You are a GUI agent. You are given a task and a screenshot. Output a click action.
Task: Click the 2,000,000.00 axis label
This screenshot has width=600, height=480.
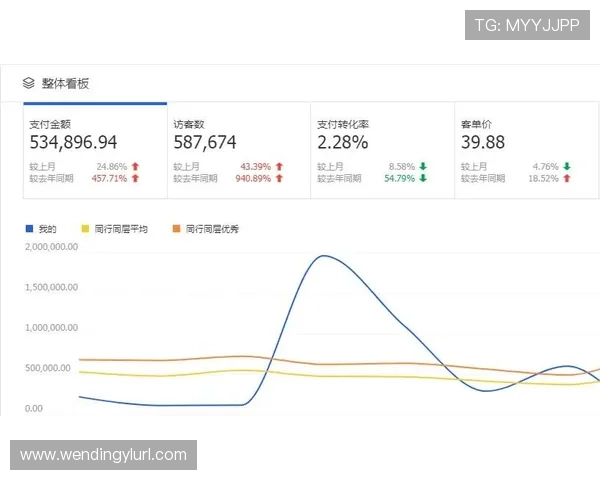click(52, 247)
